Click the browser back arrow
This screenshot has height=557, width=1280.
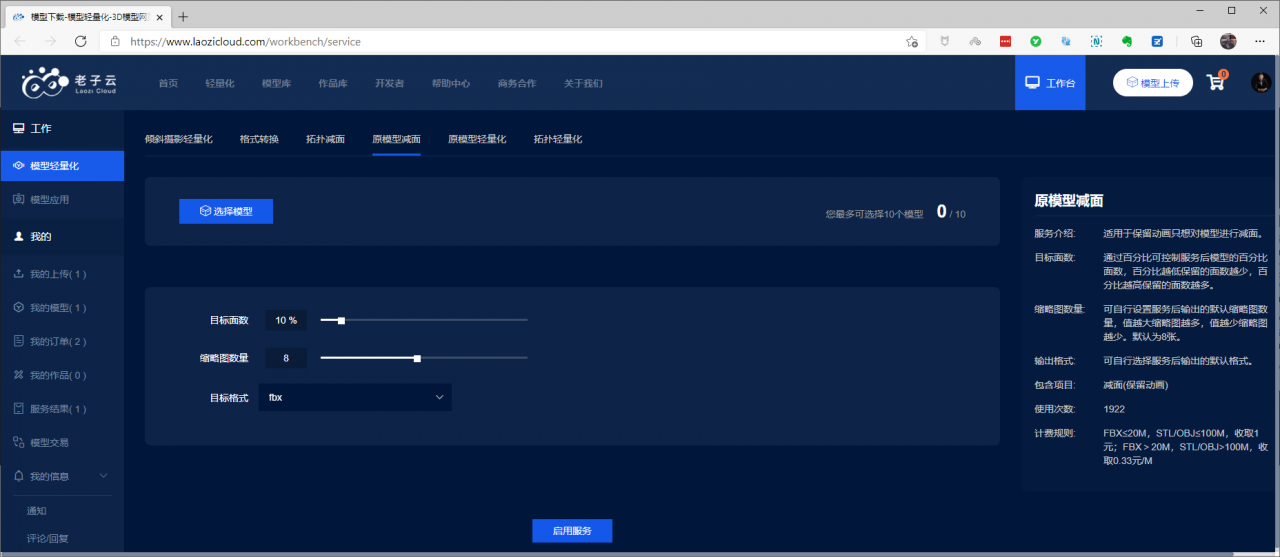(20, 41)
